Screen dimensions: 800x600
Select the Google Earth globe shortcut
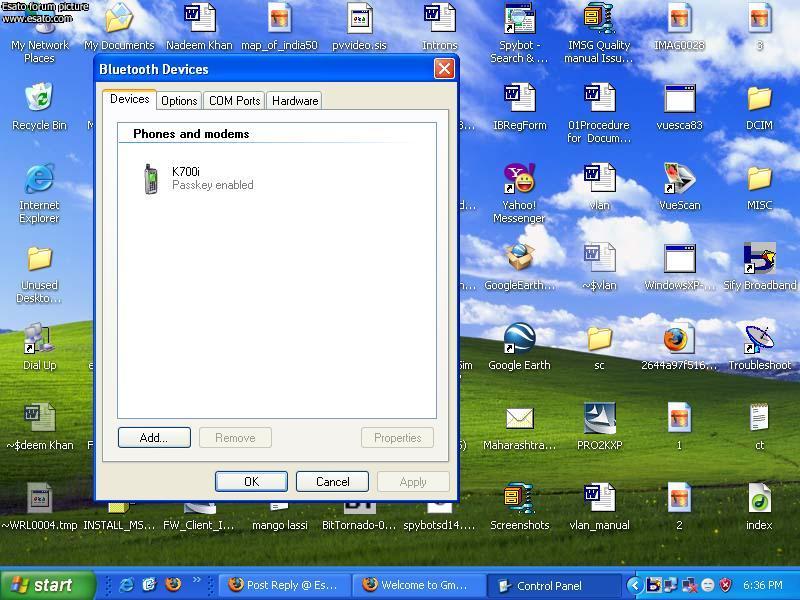click(519, 338)
